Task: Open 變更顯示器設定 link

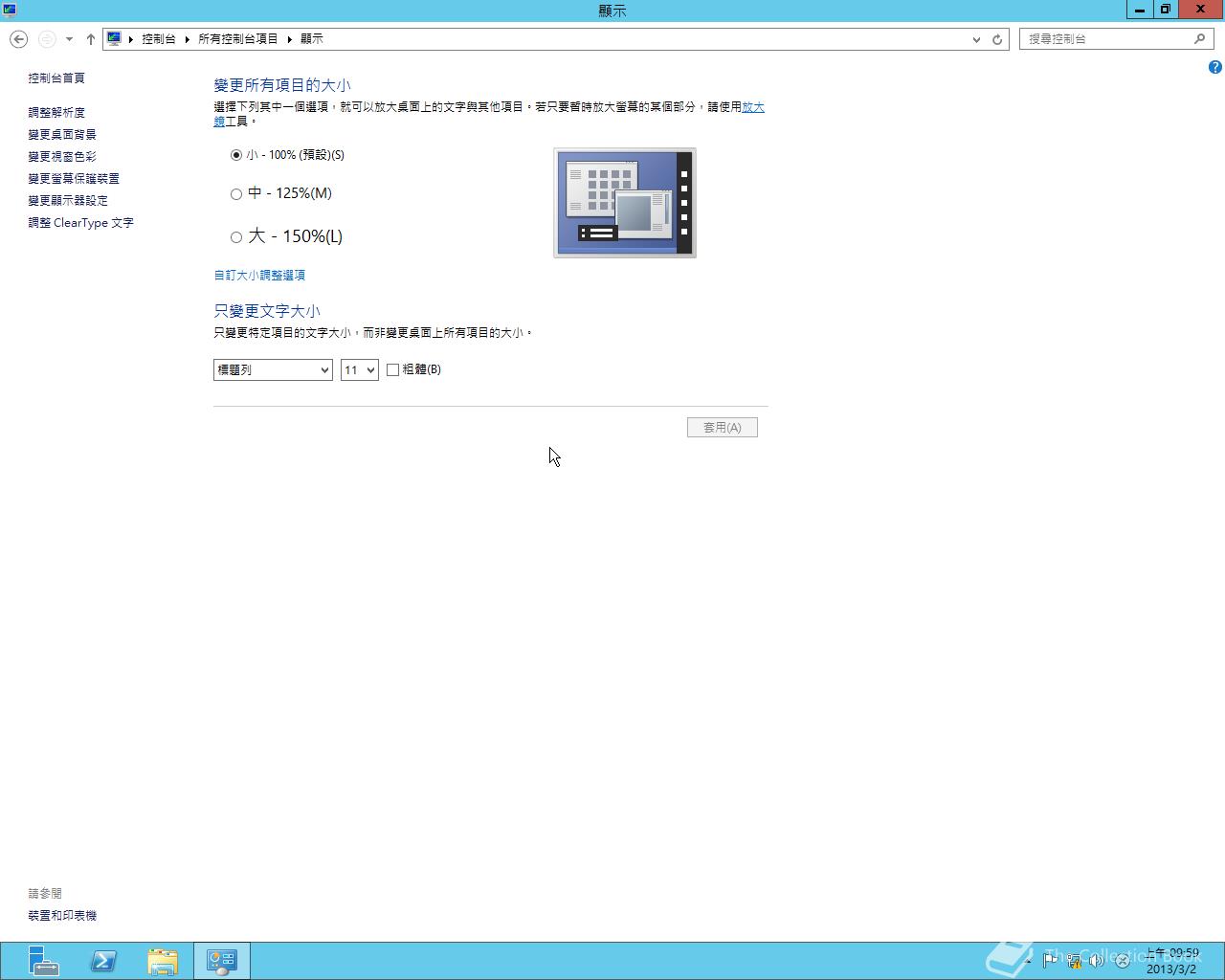Action: pyautogui.click(x=68, y=201)
